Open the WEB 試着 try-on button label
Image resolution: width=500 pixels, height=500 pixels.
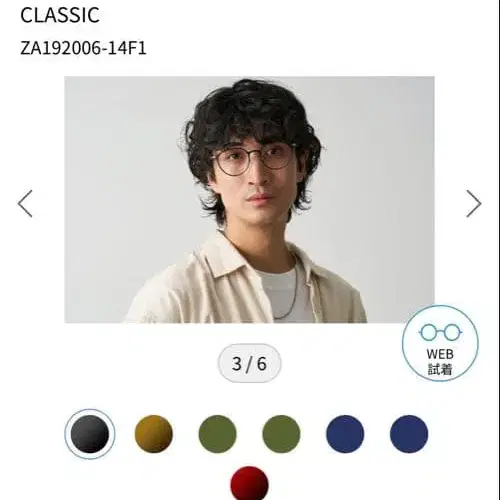tap(440, 362)
